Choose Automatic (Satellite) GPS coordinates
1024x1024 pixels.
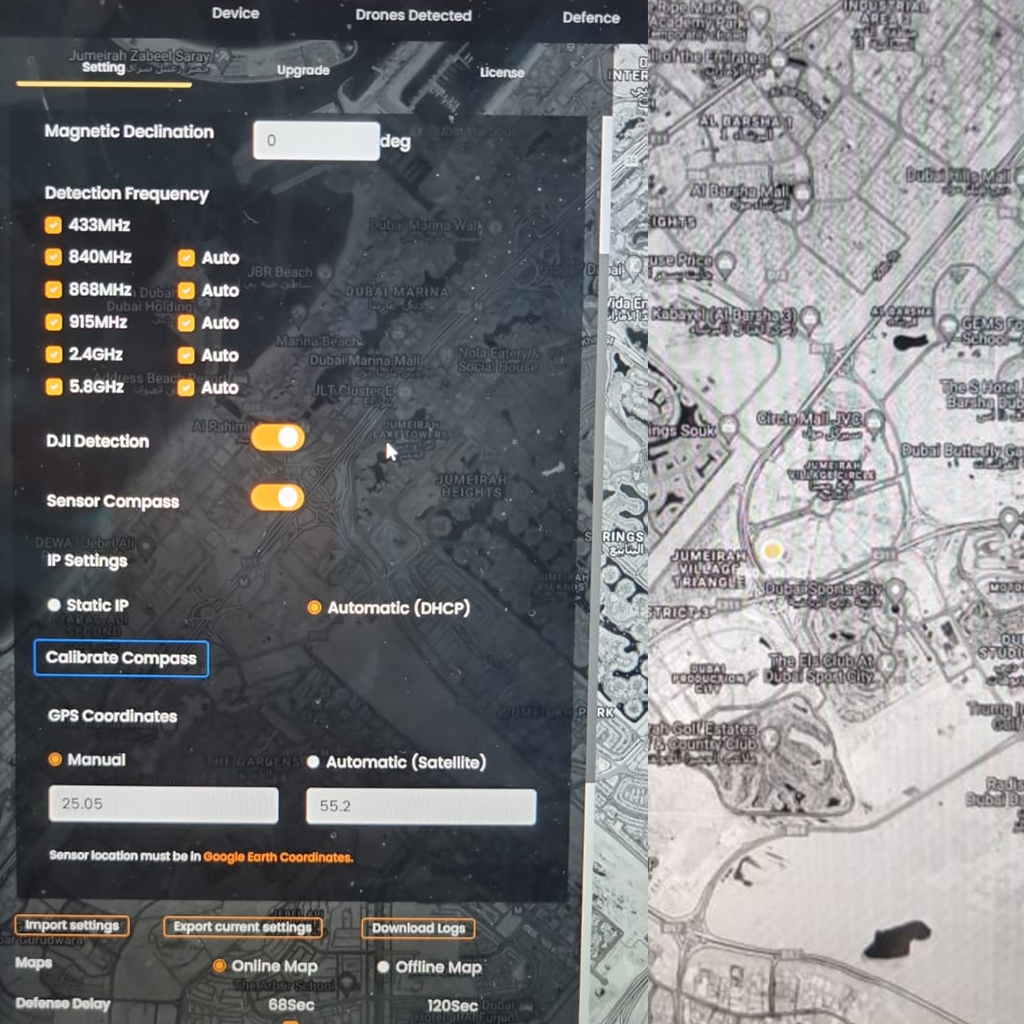point(313,762)
